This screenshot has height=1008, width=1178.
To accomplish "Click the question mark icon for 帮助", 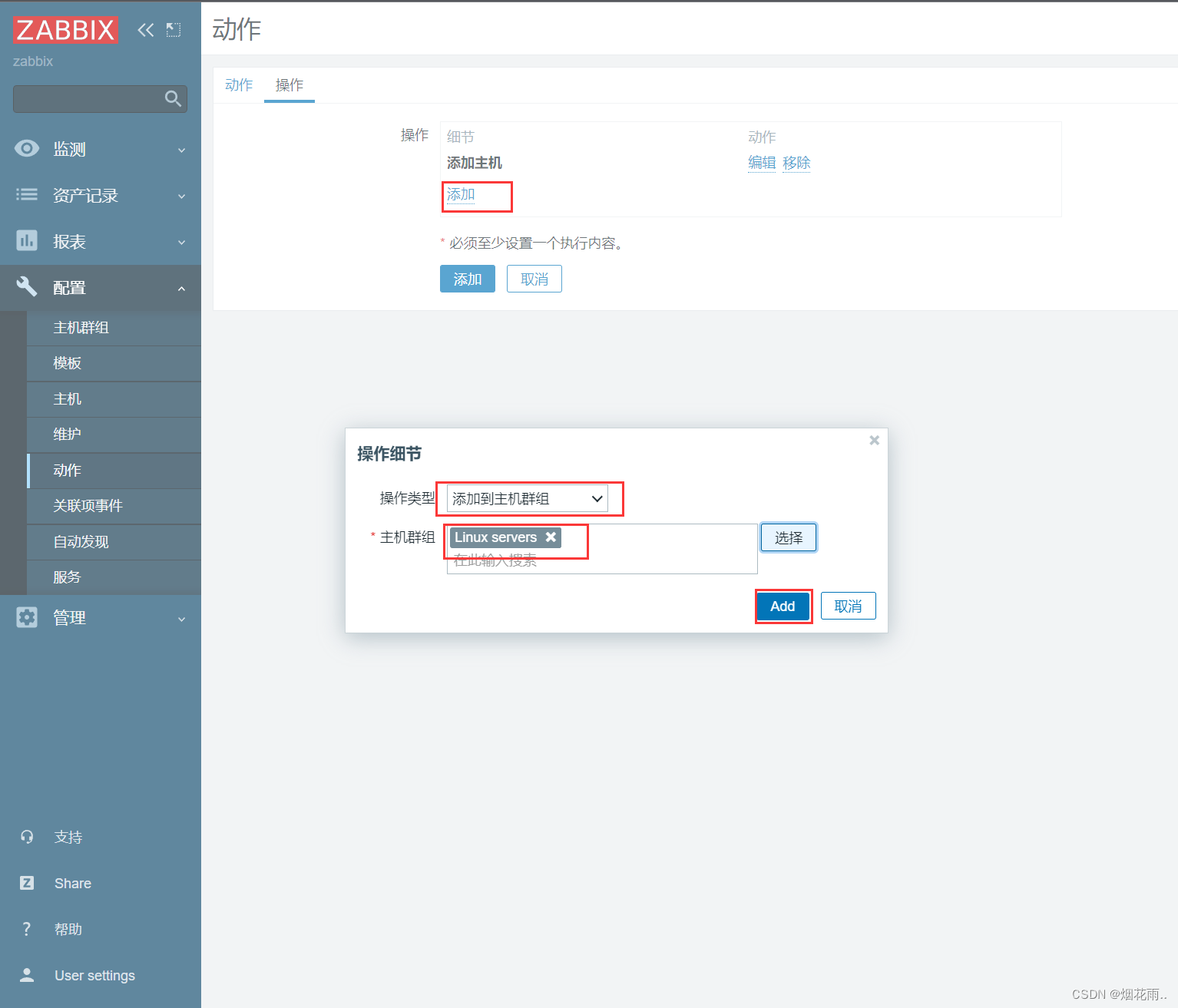I will [x=27, y=929].
